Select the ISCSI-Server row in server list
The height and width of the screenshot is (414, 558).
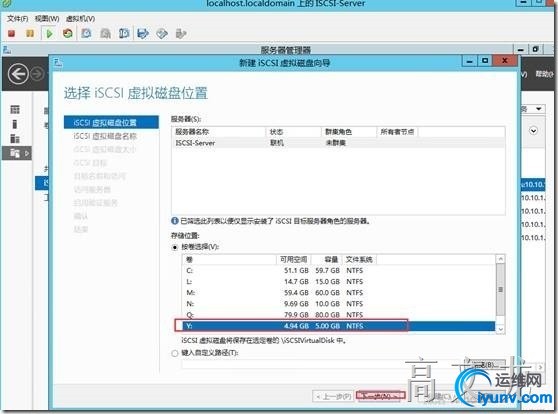(338, 143)
